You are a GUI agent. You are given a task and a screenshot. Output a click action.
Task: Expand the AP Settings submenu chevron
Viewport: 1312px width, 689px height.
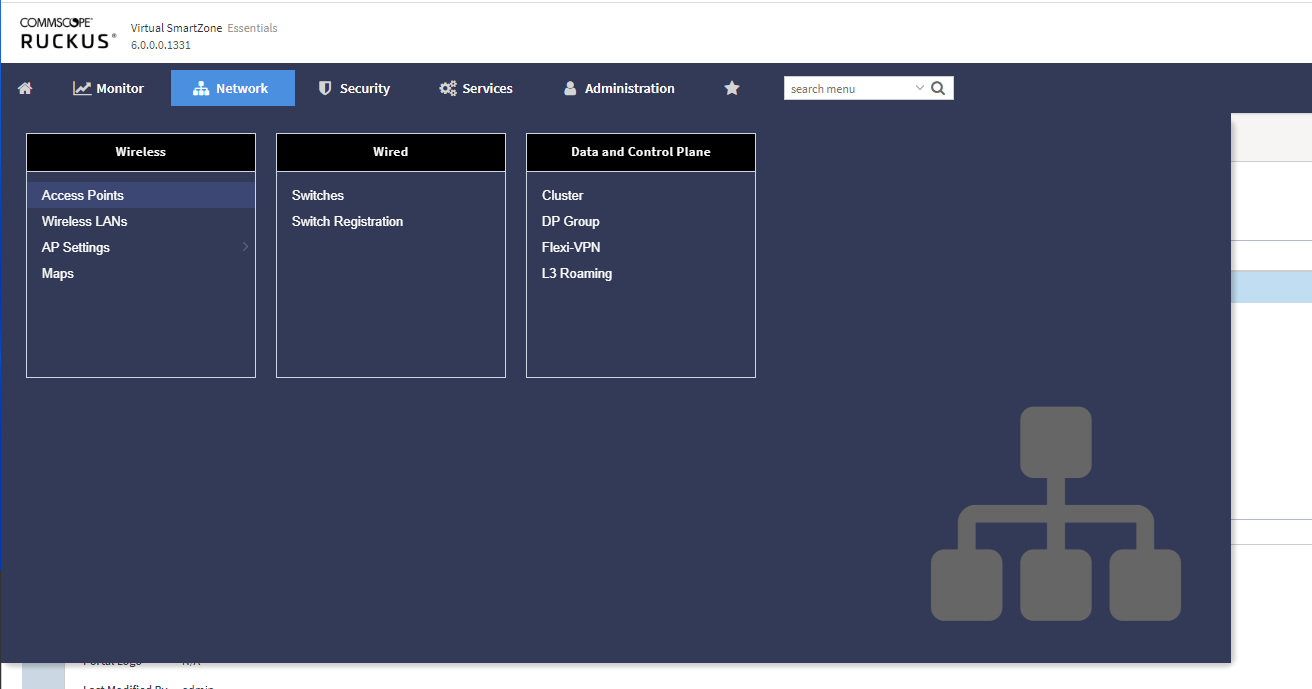(245, 247)
